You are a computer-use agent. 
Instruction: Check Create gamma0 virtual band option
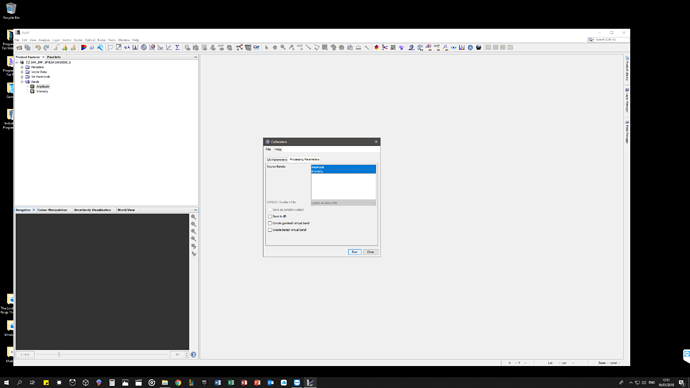click(x=270, y=223)
